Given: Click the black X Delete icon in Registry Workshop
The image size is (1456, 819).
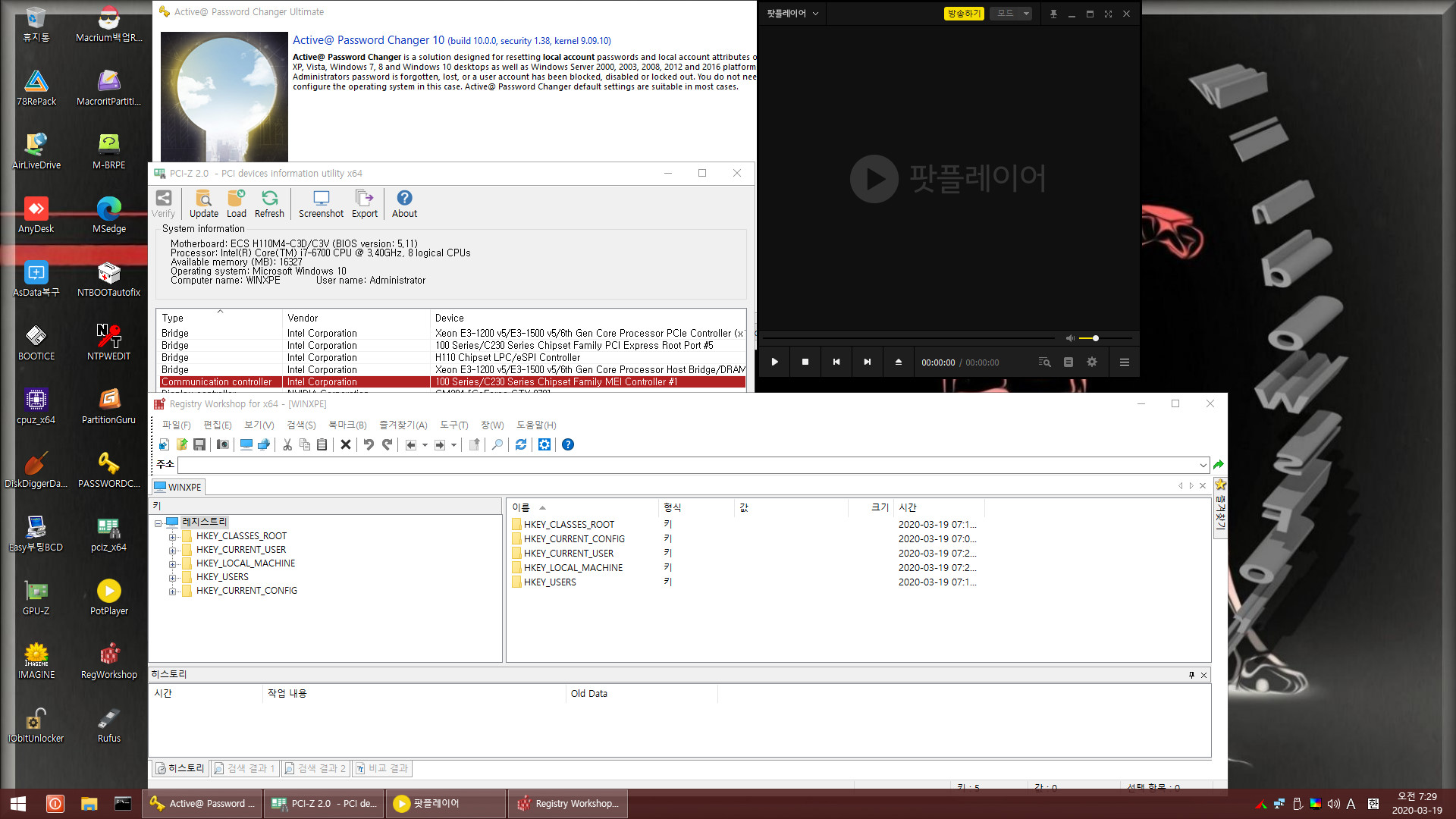Looking at the screenshot, I should click(x=346, y=444).
